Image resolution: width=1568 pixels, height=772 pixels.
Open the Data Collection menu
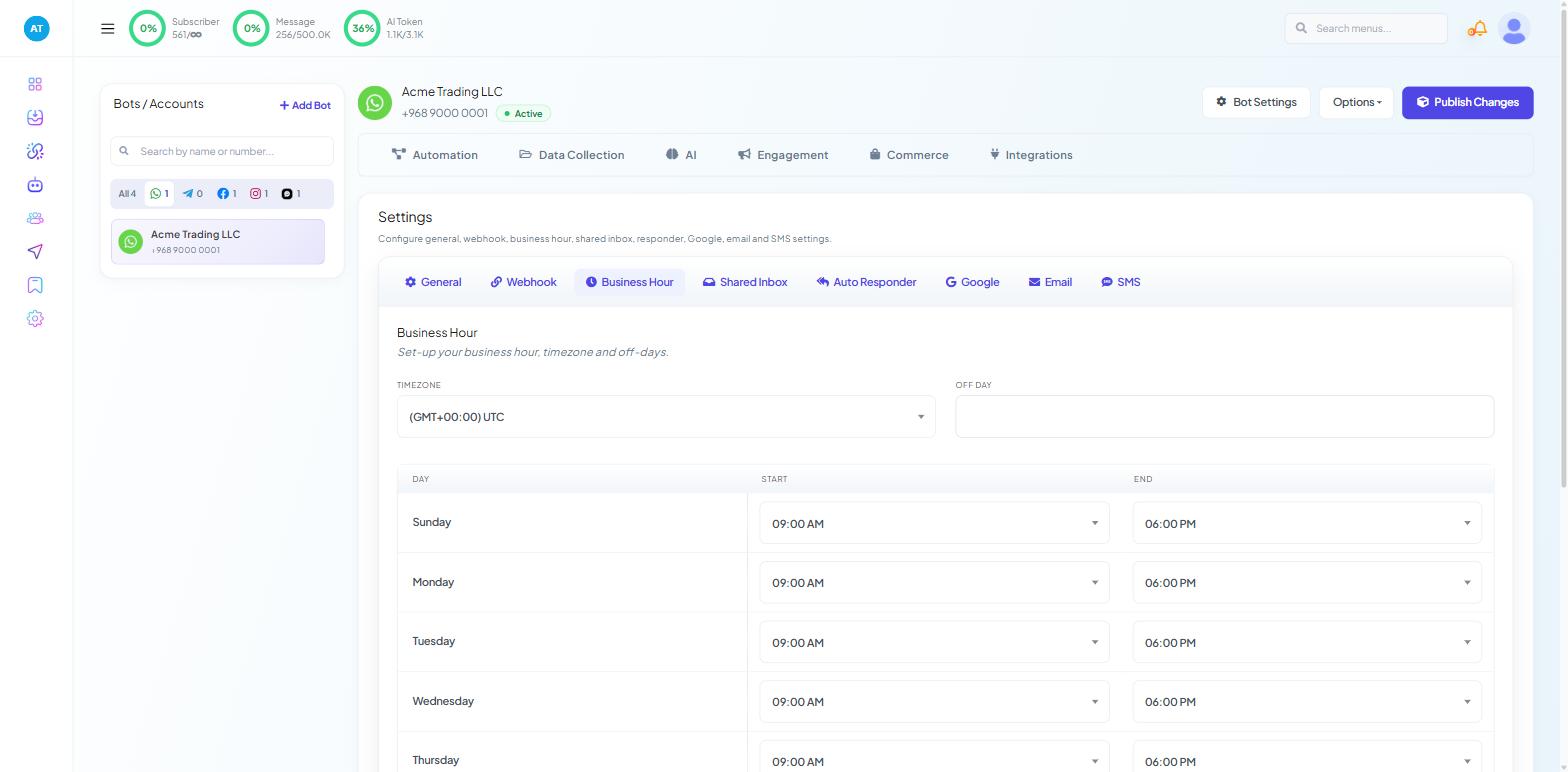click(x=572, y=155)
